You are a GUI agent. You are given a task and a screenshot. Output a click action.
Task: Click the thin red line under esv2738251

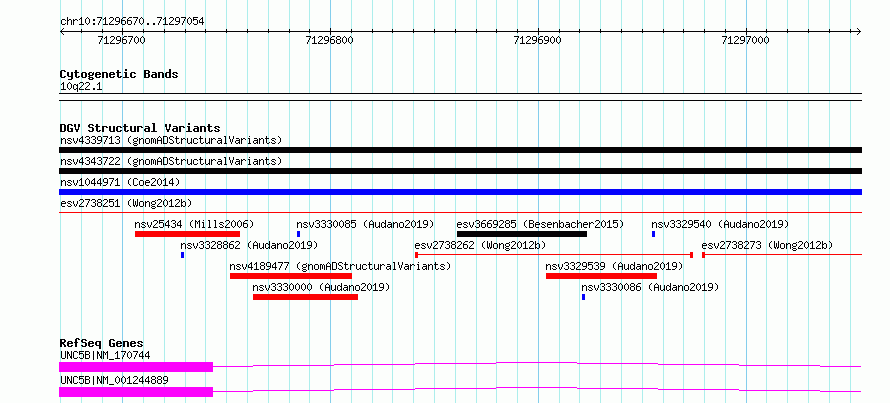(x=460, y=213)
